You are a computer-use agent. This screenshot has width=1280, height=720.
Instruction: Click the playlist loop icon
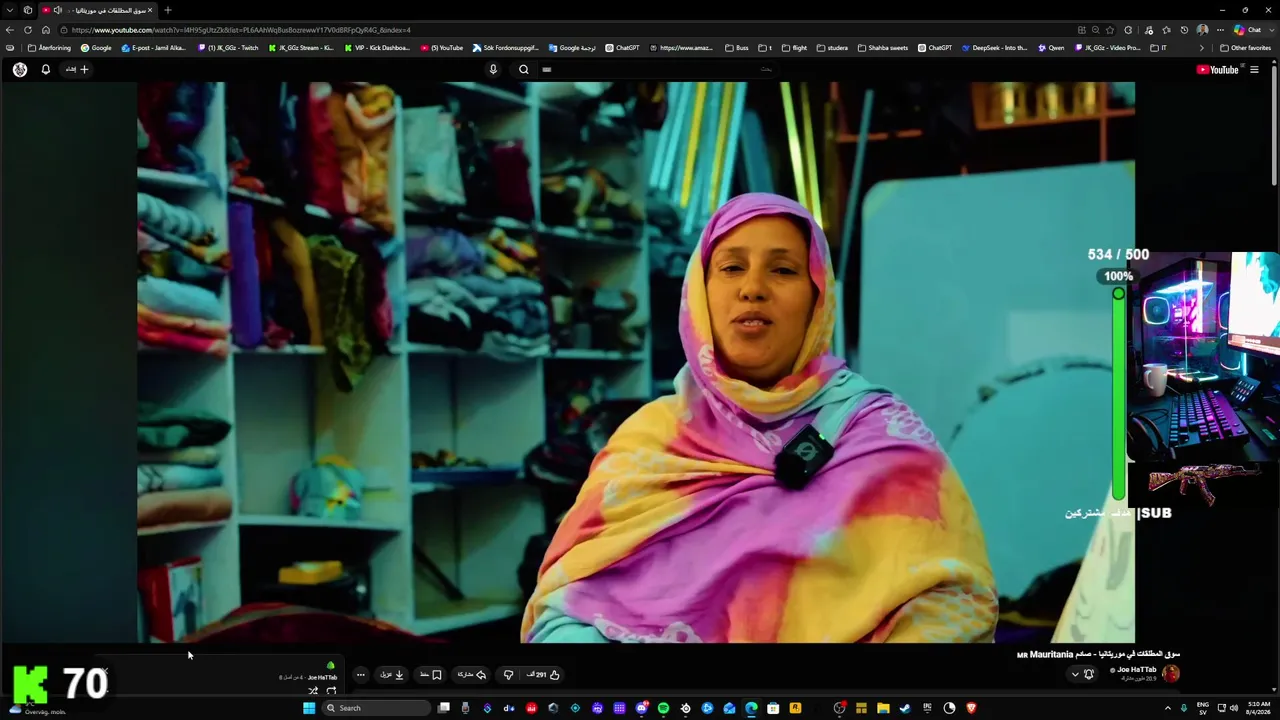[331, 691]
